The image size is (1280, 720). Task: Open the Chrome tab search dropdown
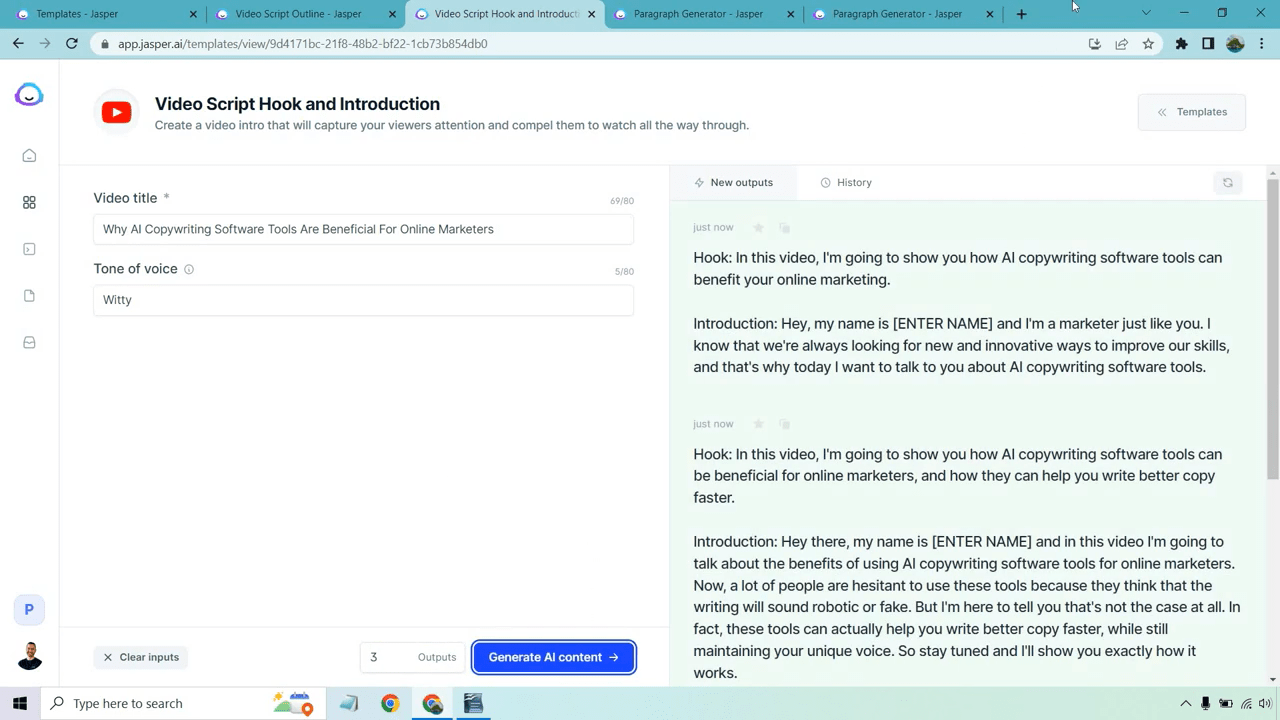point(1146,14)
